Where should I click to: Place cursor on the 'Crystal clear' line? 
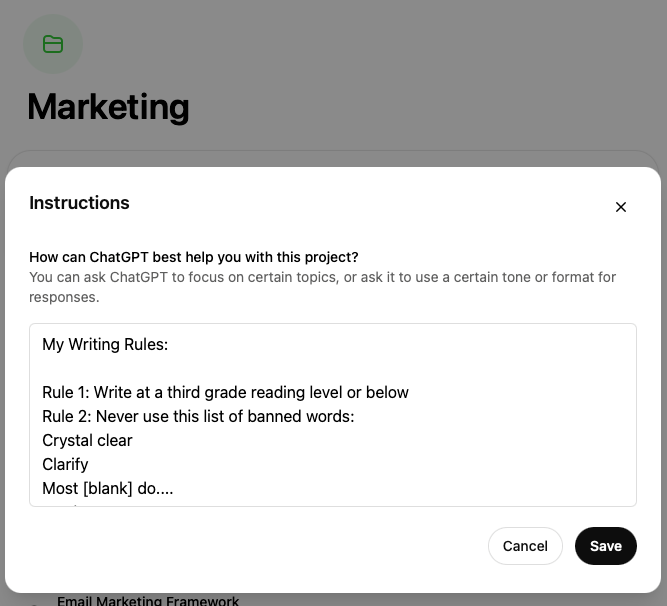[87, 441]
